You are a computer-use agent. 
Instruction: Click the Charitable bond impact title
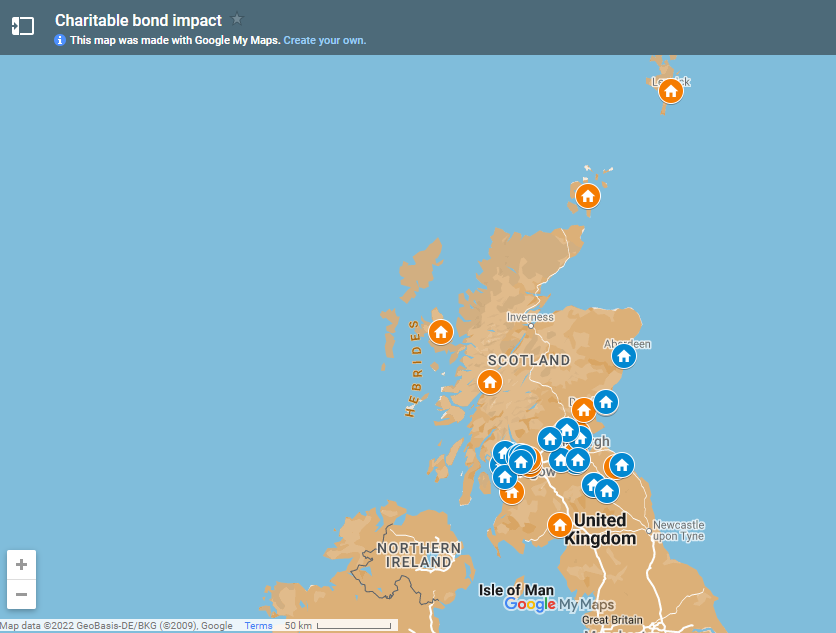point(138,20)
